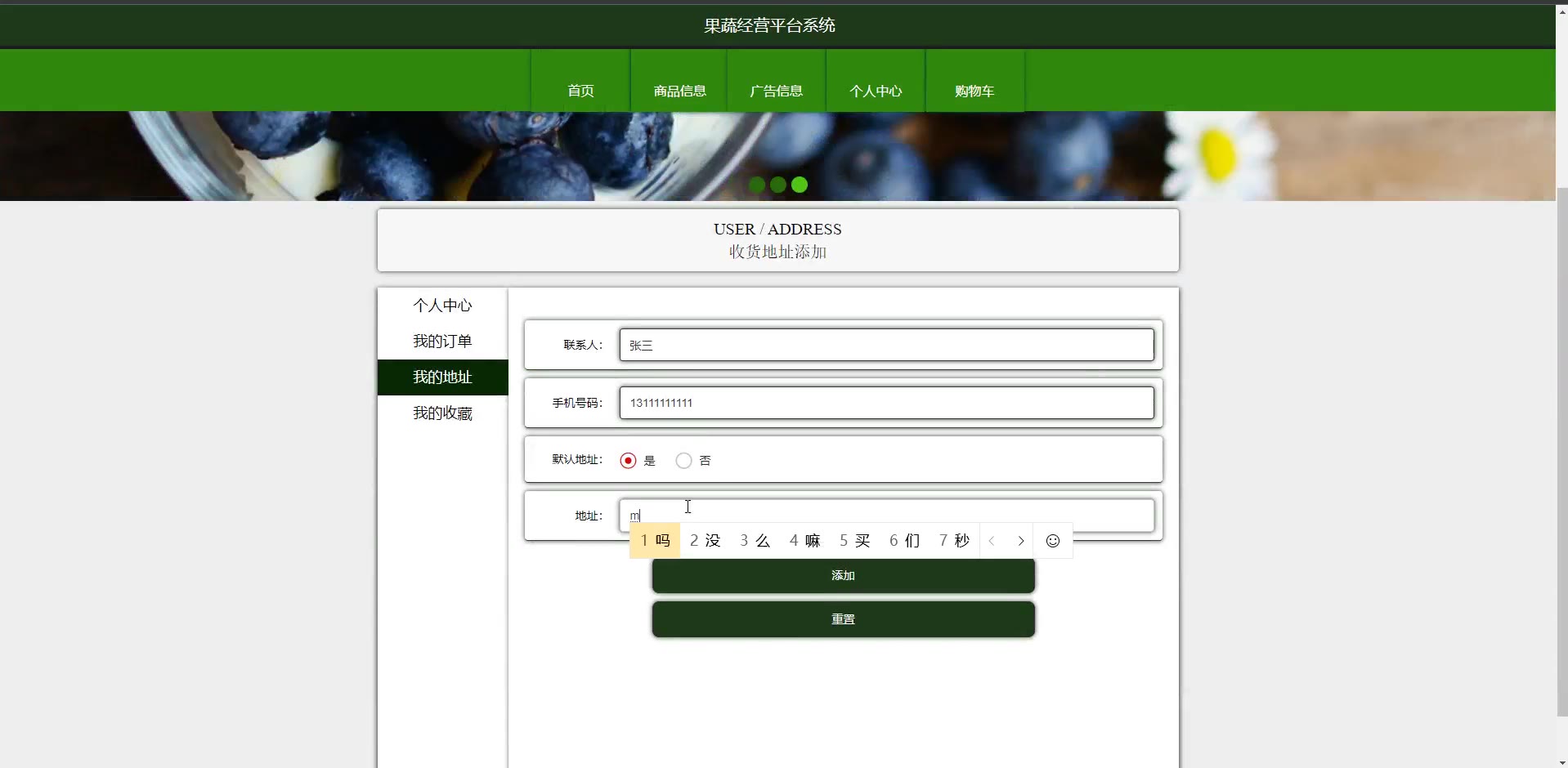Image resolution: width=1568 pixels, height=768 pixels.
Task: Show the second carousel banner dot
Action: tap(778, 185)
